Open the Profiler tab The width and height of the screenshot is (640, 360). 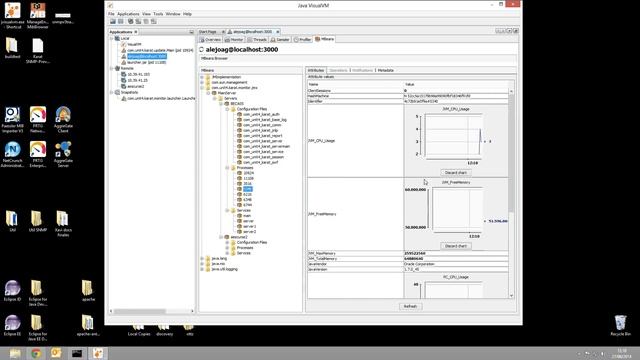tap(302, 40)
